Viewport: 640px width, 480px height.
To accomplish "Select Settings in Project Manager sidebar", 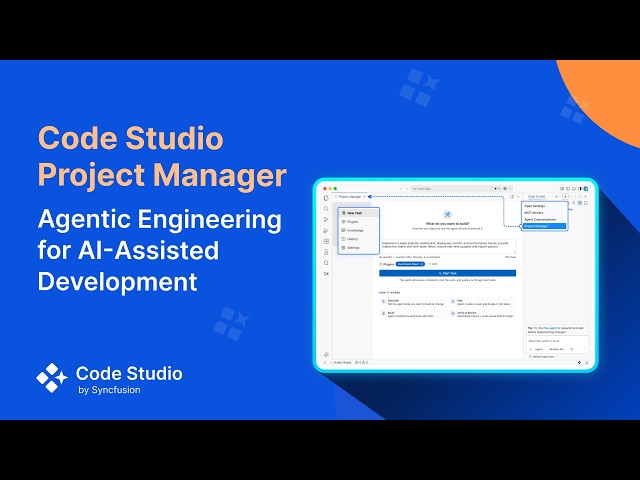I will (359, 247).
